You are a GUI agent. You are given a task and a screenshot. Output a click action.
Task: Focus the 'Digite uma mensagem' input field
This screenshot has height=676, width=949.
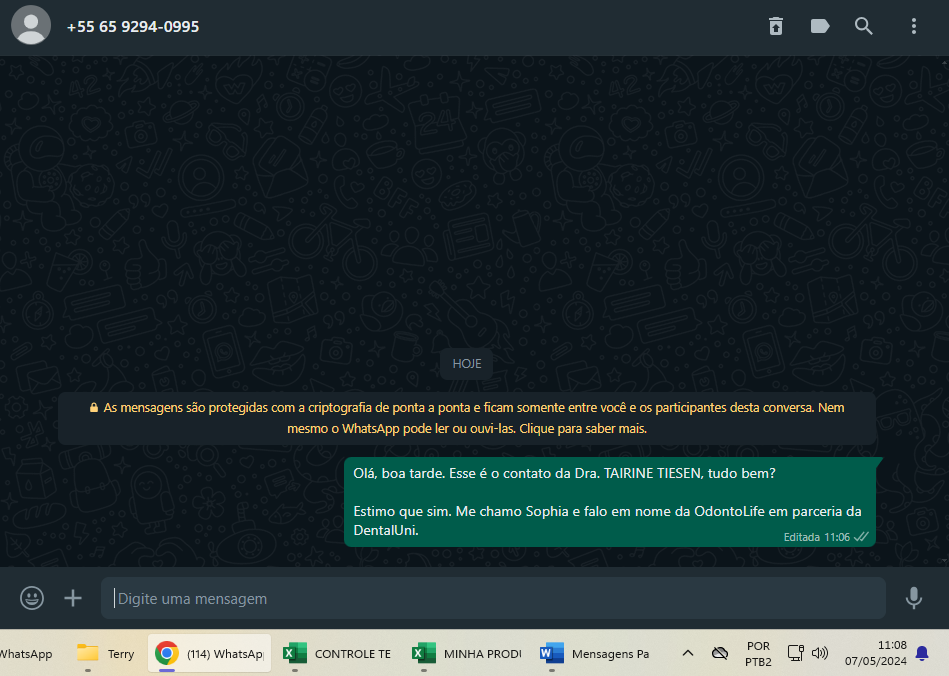tap(493, 598)
